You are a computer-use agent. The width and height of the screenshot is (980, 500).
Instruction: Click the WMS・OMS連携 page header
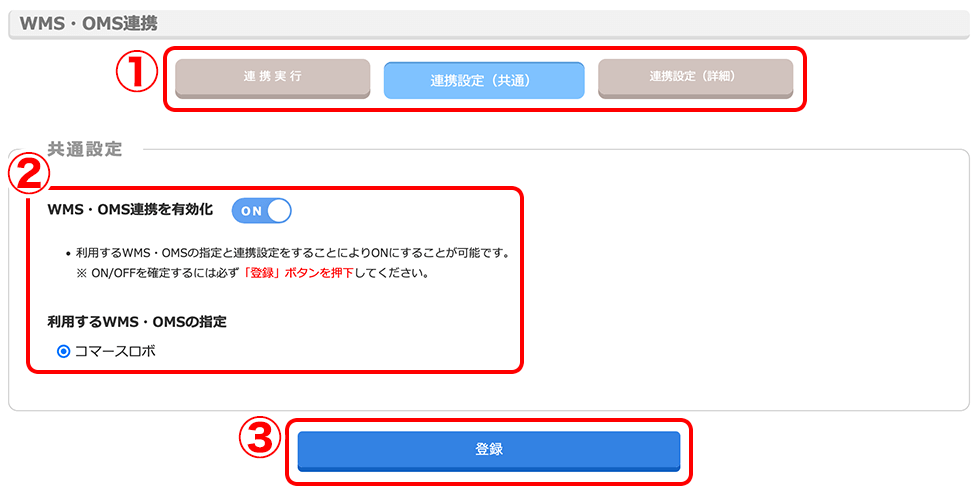click(x=88, y=24)
